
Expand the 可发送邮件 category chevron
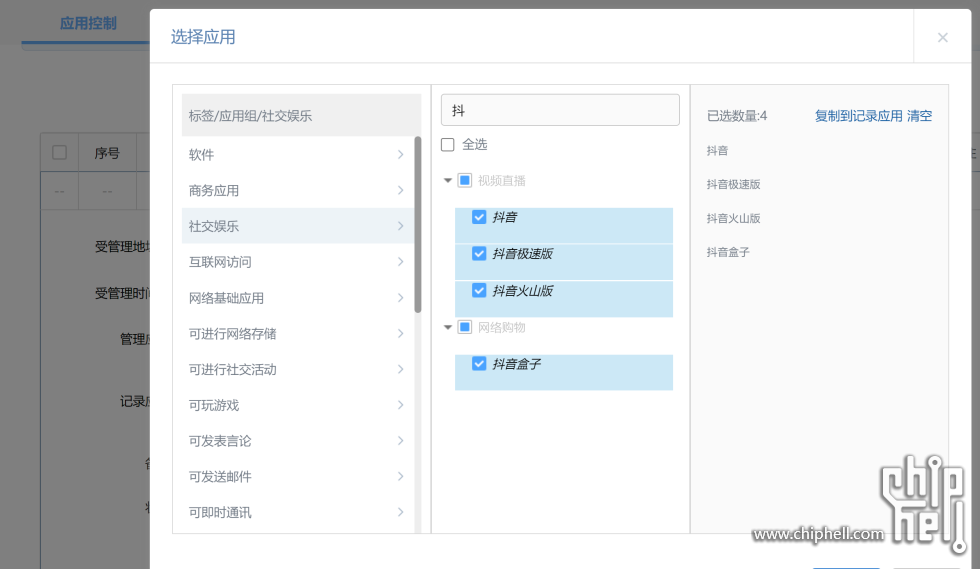click(401, 476)
